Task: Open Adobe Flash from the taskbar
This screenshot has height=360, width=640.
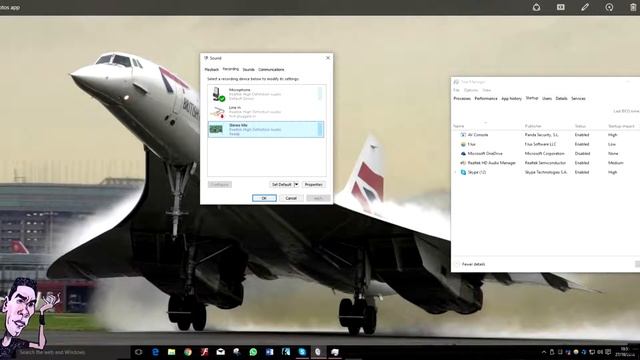Action: click(204, 352)
